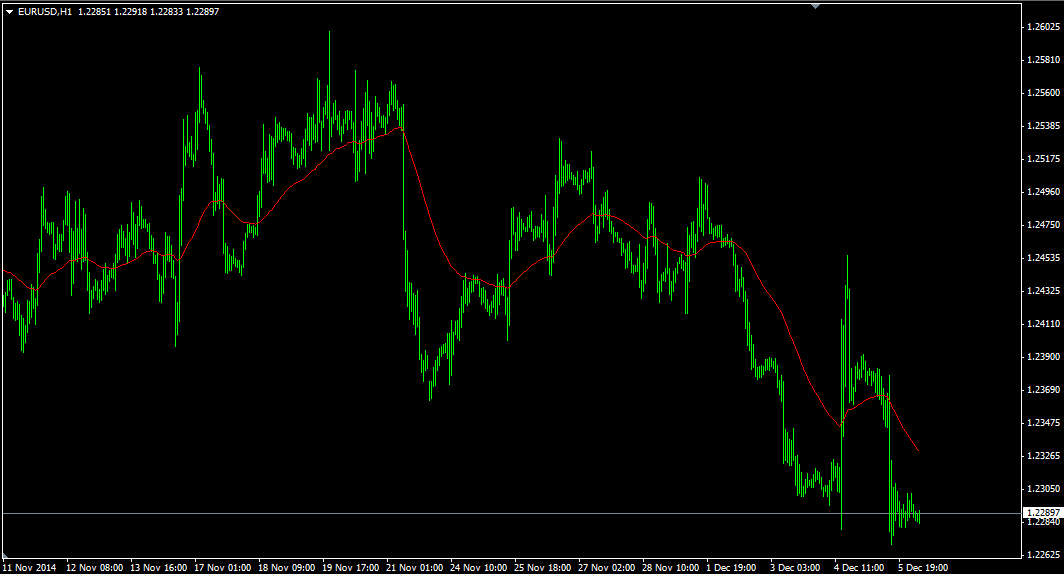Click the 1.25600 price scale label
The width and height of the screenshot is (1064, 574).
(1044, 93)
